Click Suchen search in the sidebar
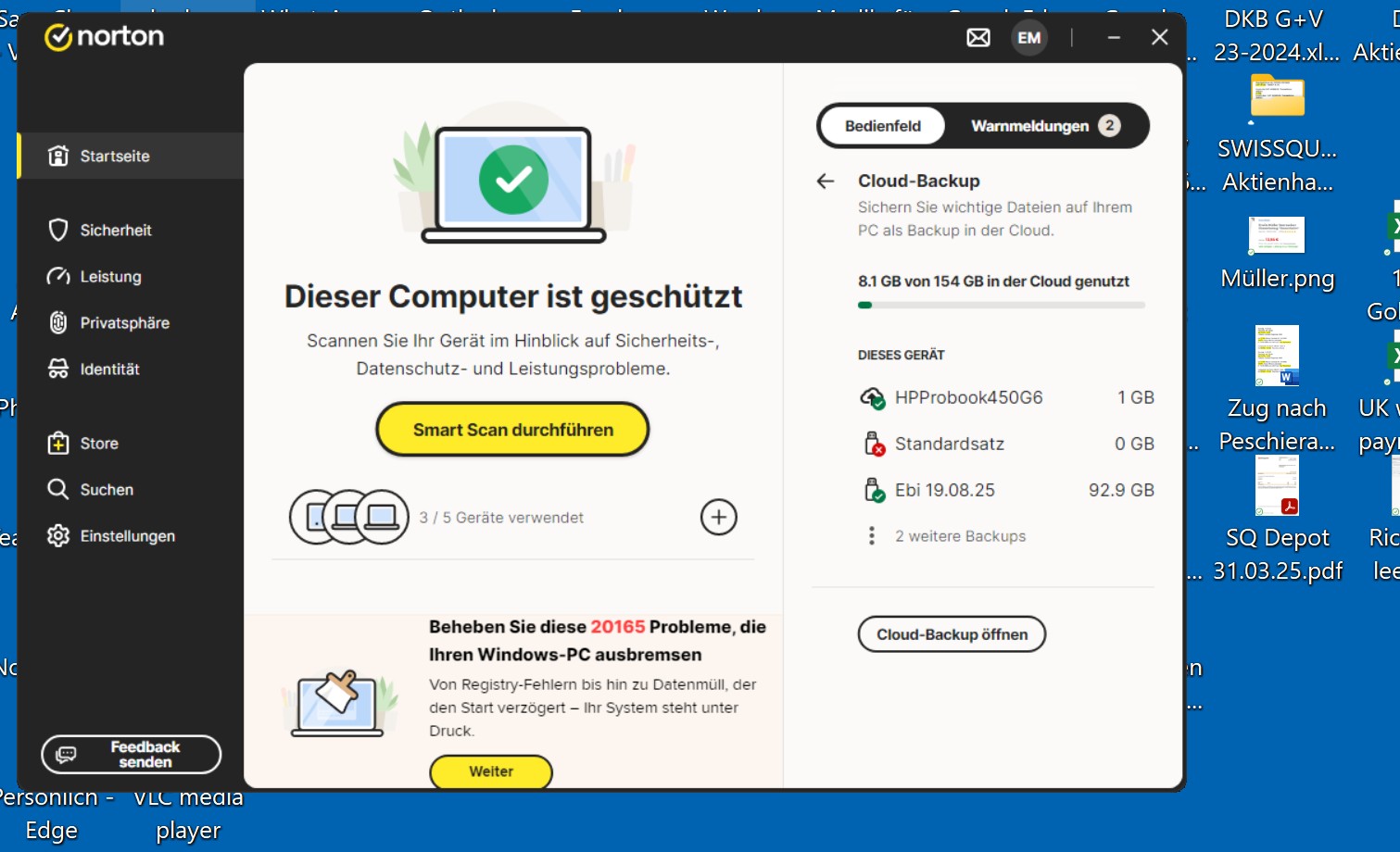 coord(107,489)
